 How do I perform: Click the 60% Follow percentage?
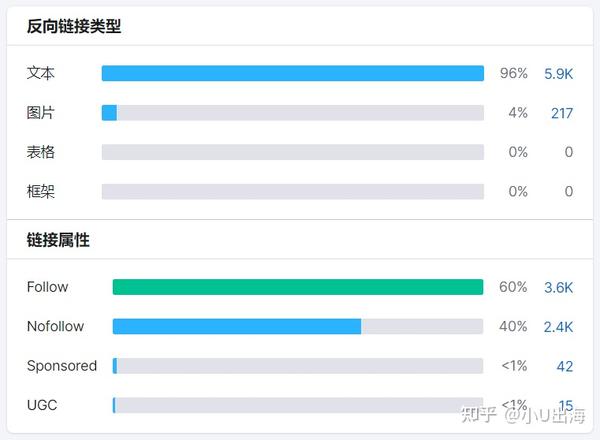point(513,287)
